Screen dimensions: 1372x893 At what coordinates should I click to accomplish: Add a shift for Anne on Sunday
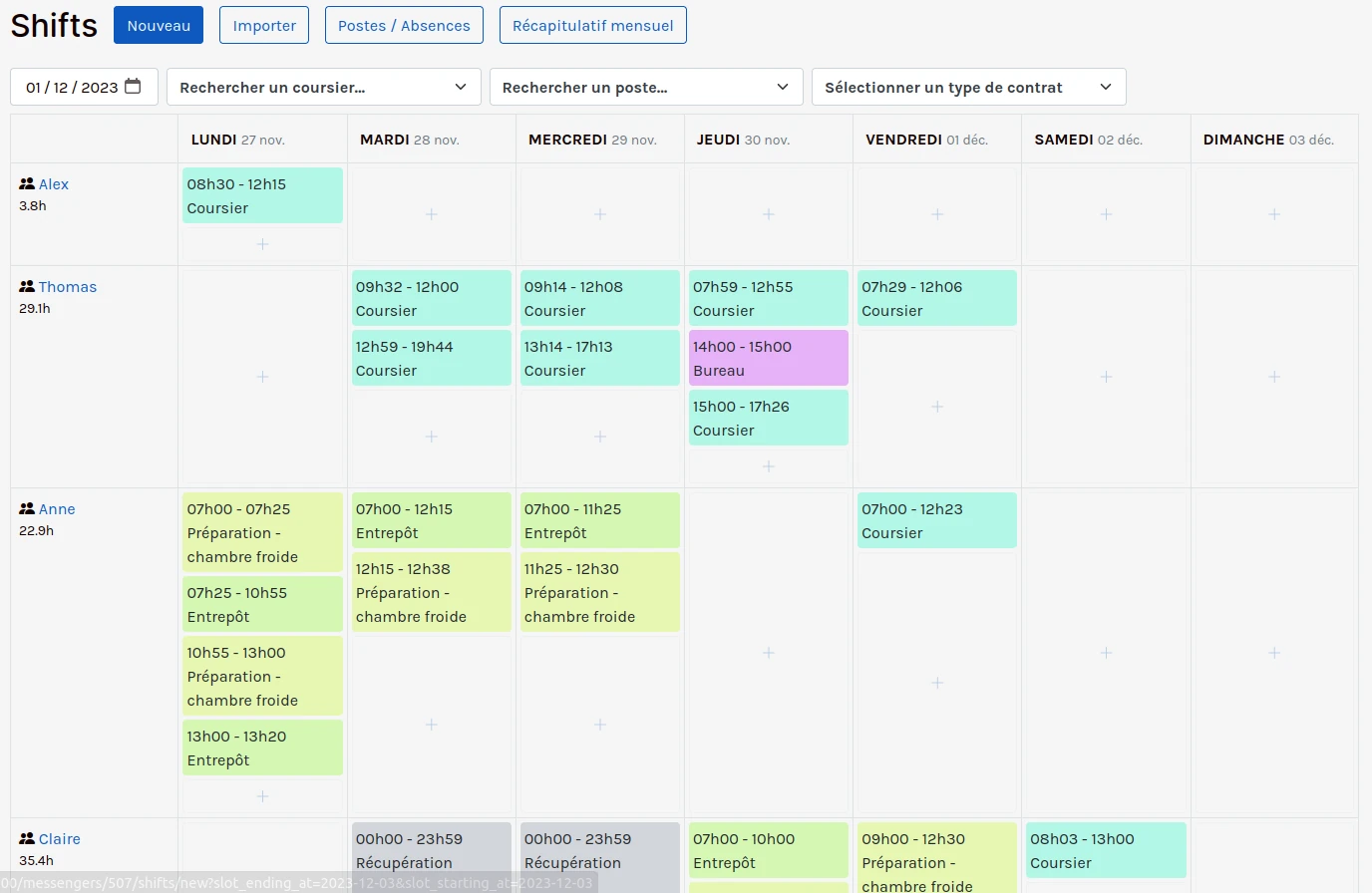click(x=1274, y=653)
